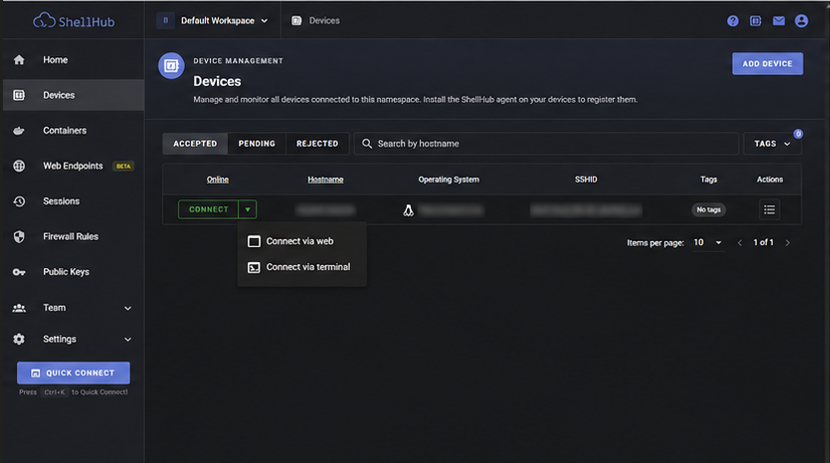This screenshot has width=830, height=463.
Task: Click the SSHID column header
Action: point(586,179)
